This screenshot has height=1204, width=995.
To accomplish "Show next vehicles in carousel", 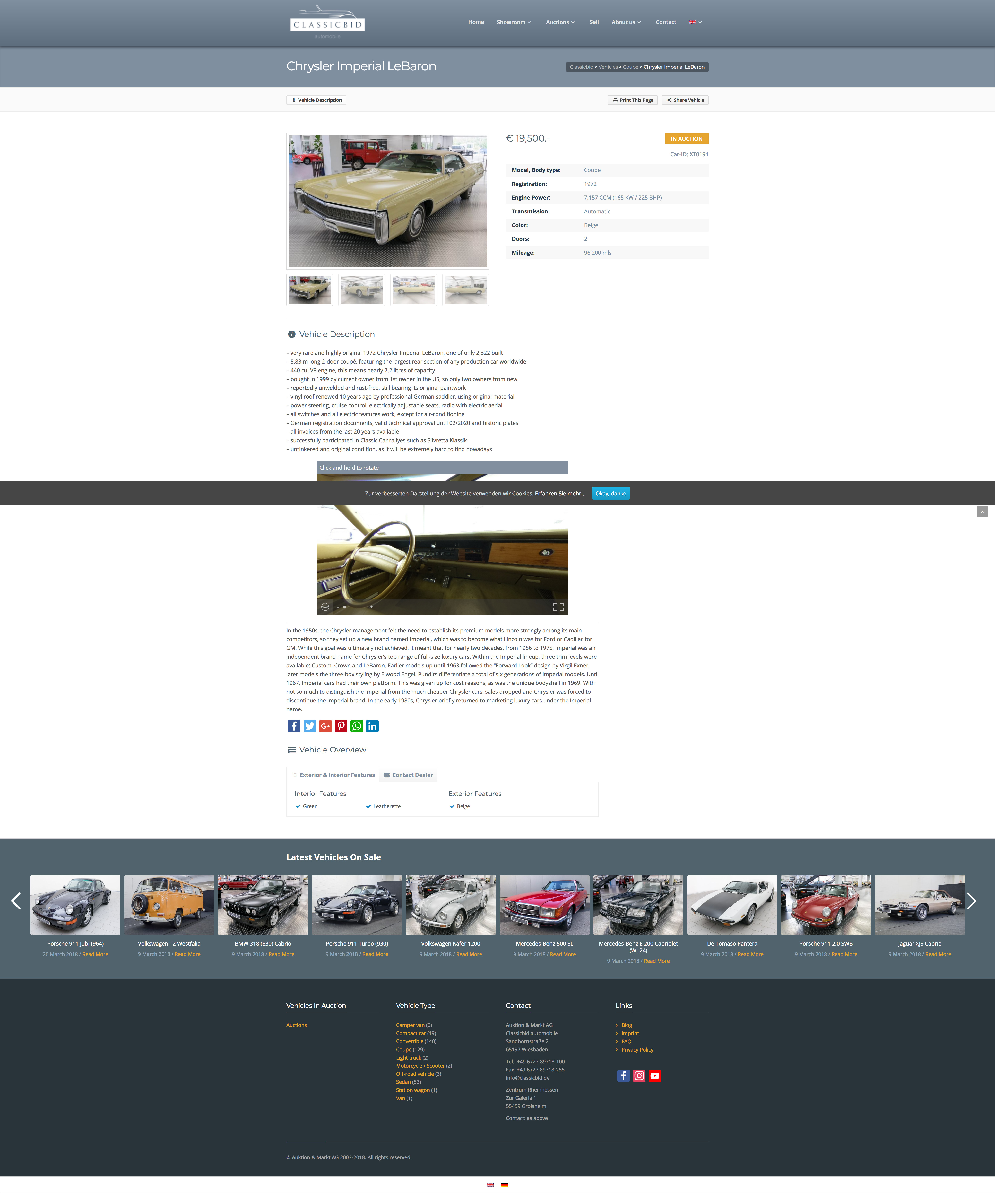I will point(972,901).
